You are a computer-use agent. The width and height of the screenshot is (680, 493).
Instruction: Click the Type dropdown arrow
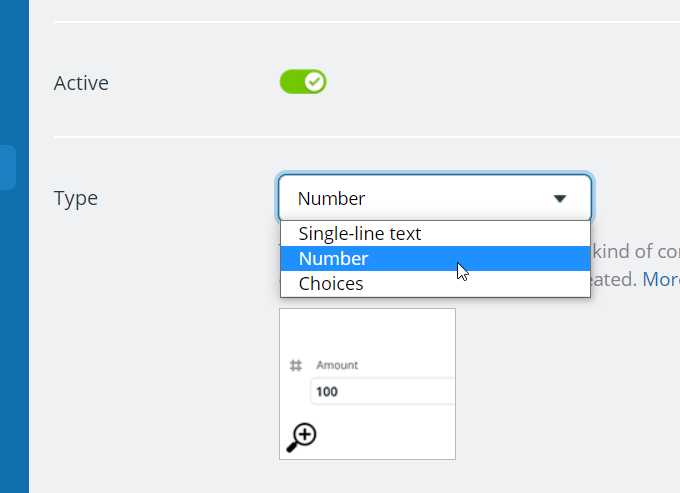click(x=560, y=199)
